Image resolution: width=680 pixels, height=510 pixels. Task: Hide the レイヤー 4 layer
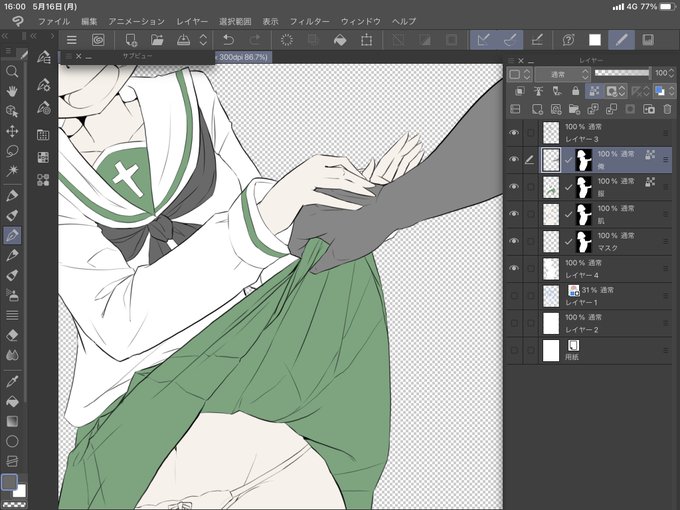tap(514, 268)
